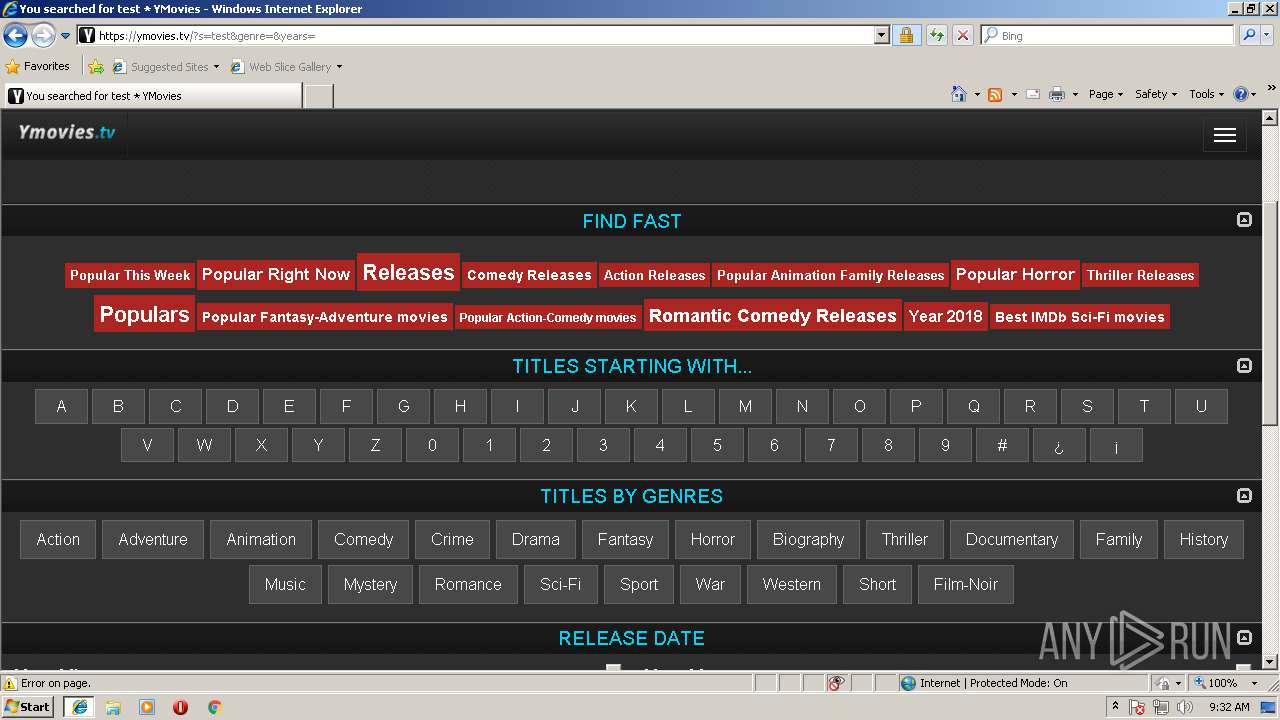Open the address bar URL dropdown
Image resolution: width=1280 pixels, height=720 pixels.
pyautogui.click(x=881, y=35)
